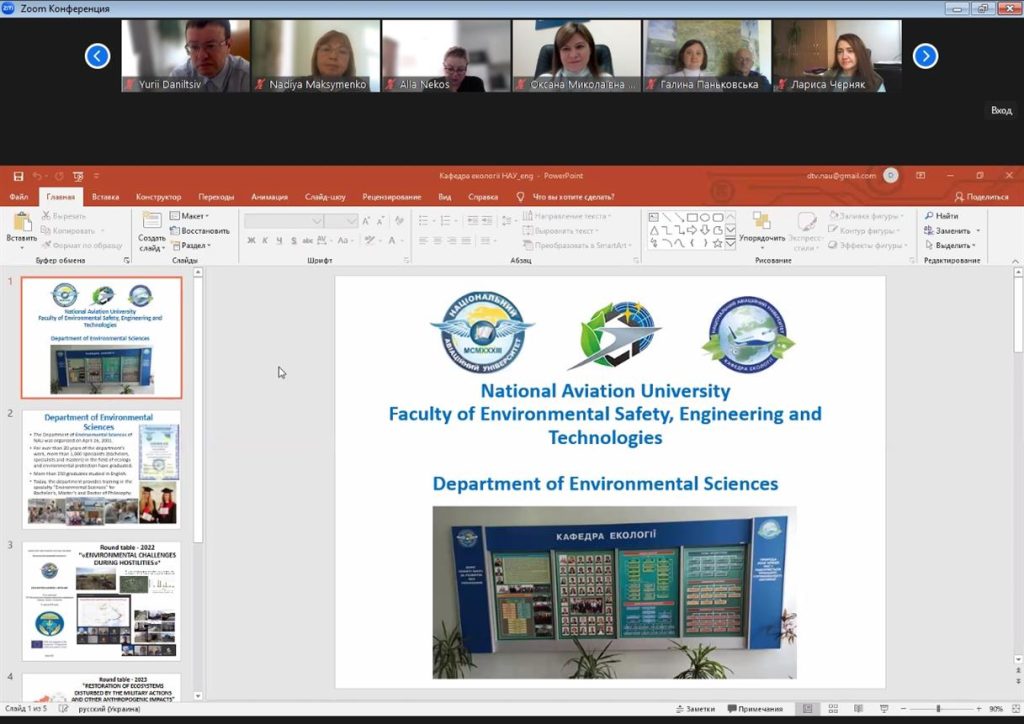Click the zoom slider in status bar
Viewport: 1024px width, 724px height.
tap(937, 709)
